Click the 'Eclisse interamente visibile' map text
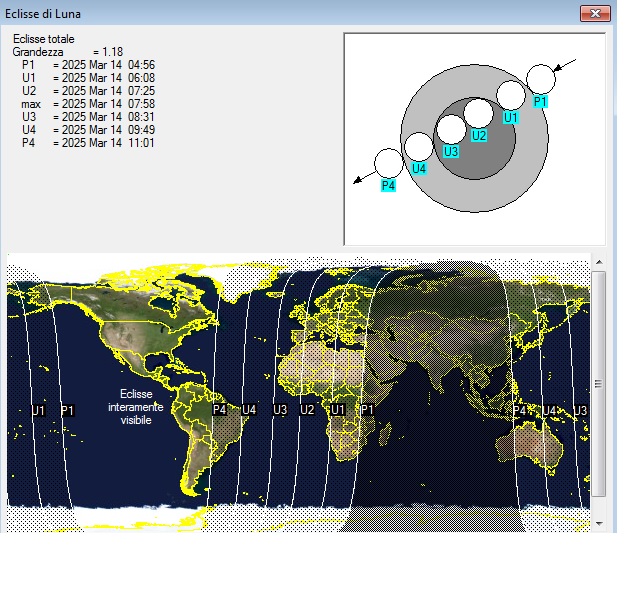The width and height of the screenshot is (629, 590). (x=136, y=408)
